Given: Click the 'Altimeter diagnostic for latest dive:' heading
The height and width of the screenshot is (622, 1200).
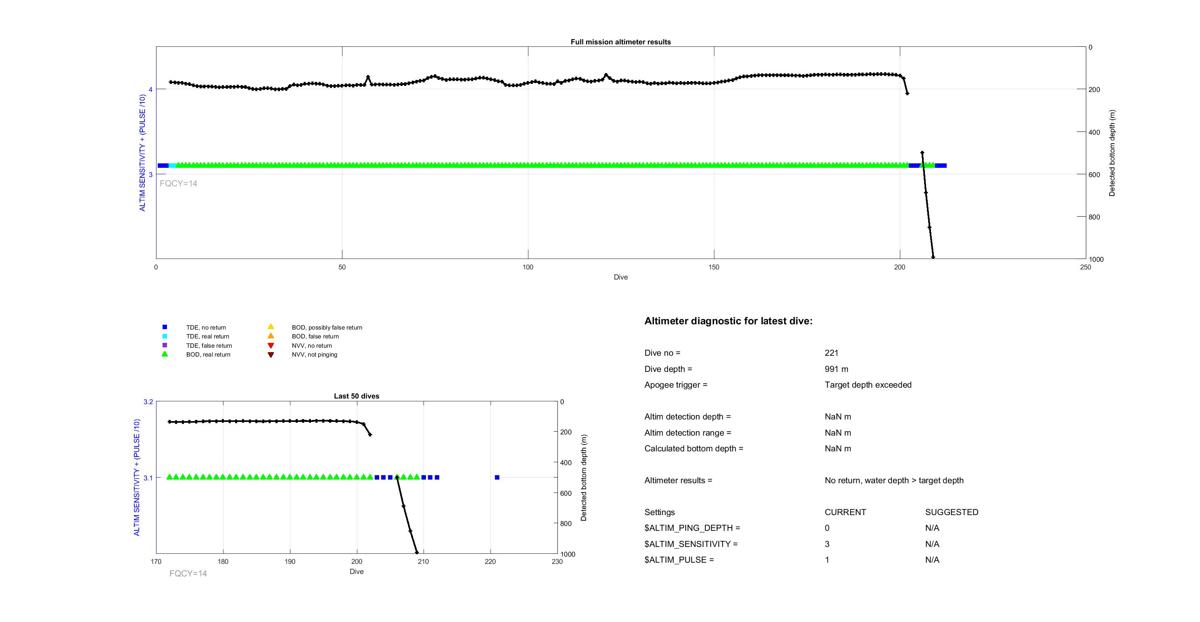Looking at the screenshot, I should (729, 321).
